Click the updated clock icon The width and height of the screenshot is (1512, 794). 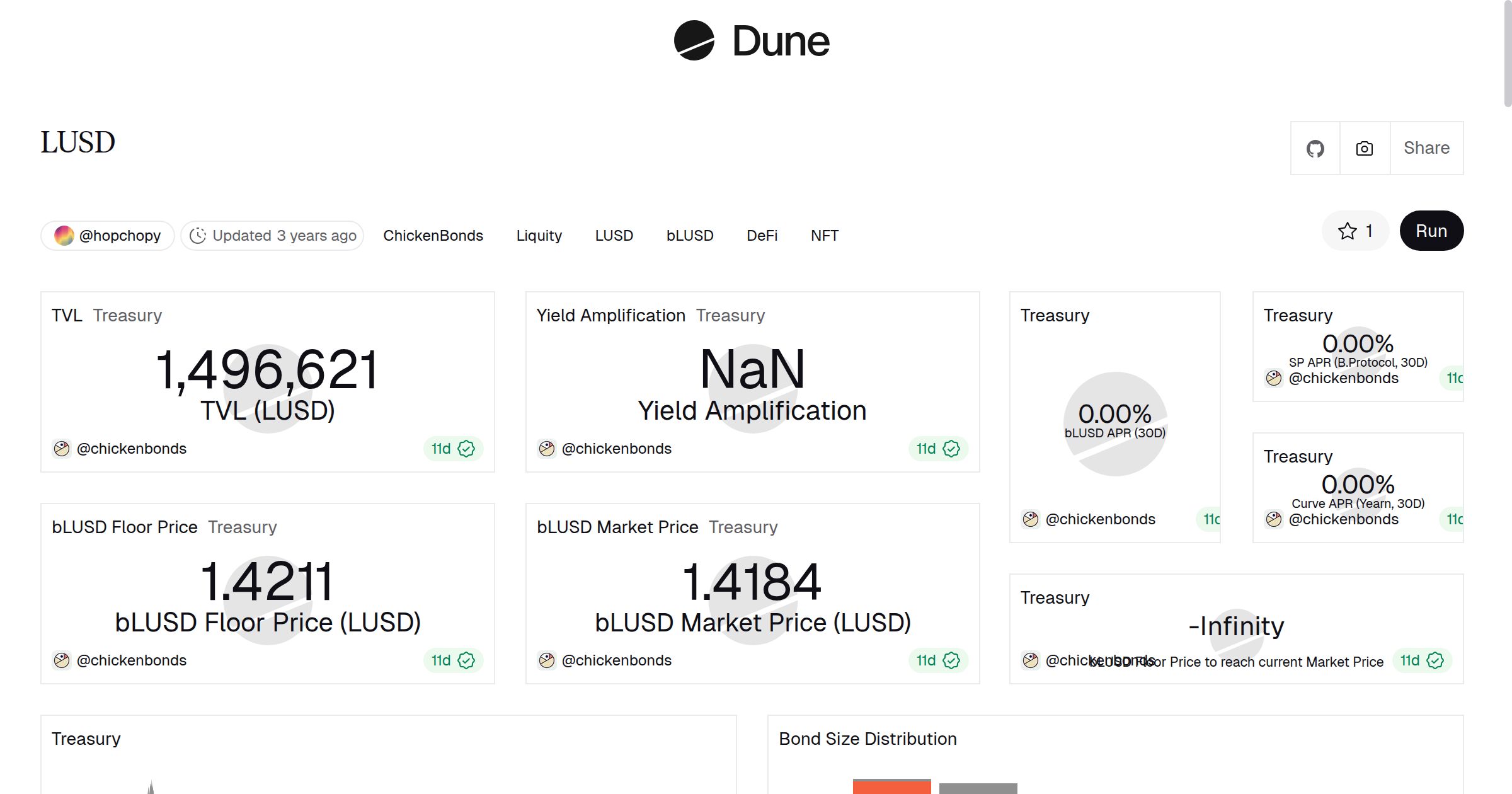click(198, 236)
